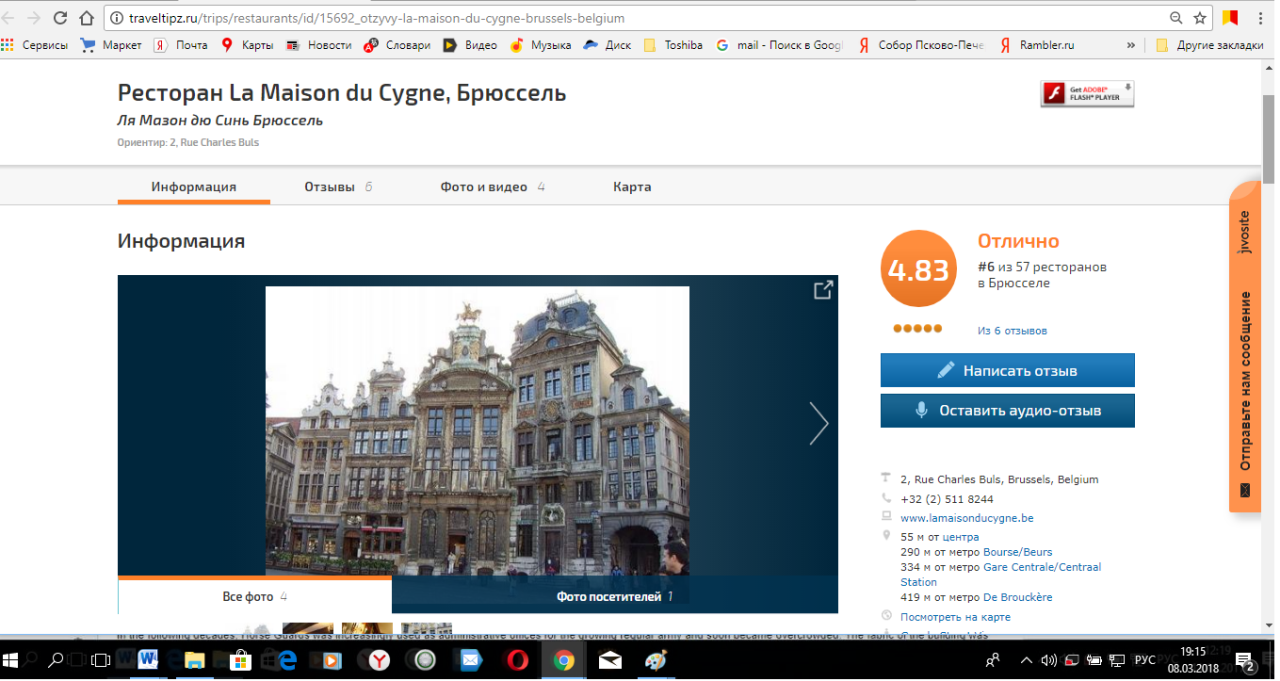Open the Маркет bookmark

[112, 45]
